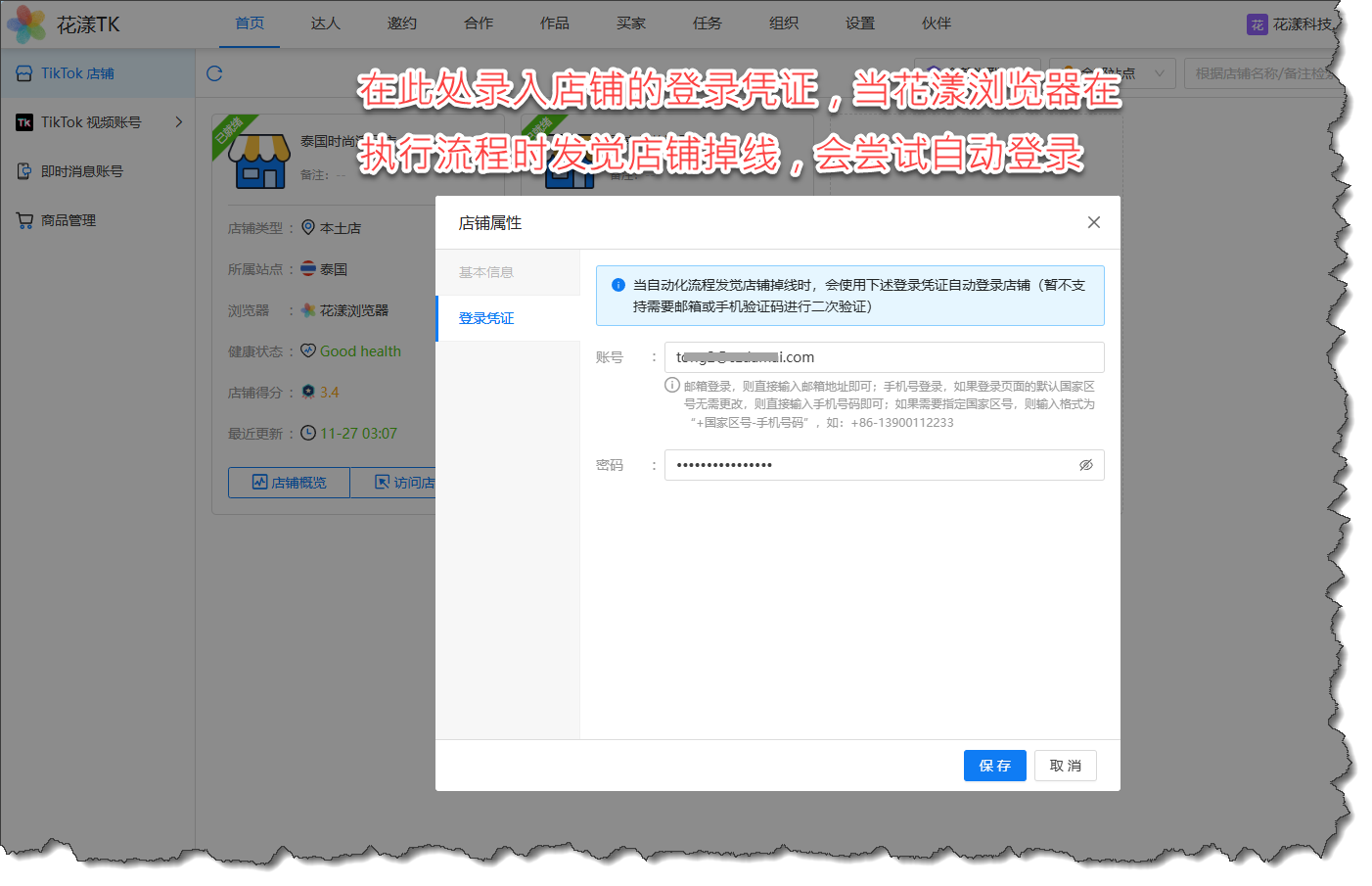Switch to the 基本信息 tab
1372x886 pixels.
click(486, 272)
